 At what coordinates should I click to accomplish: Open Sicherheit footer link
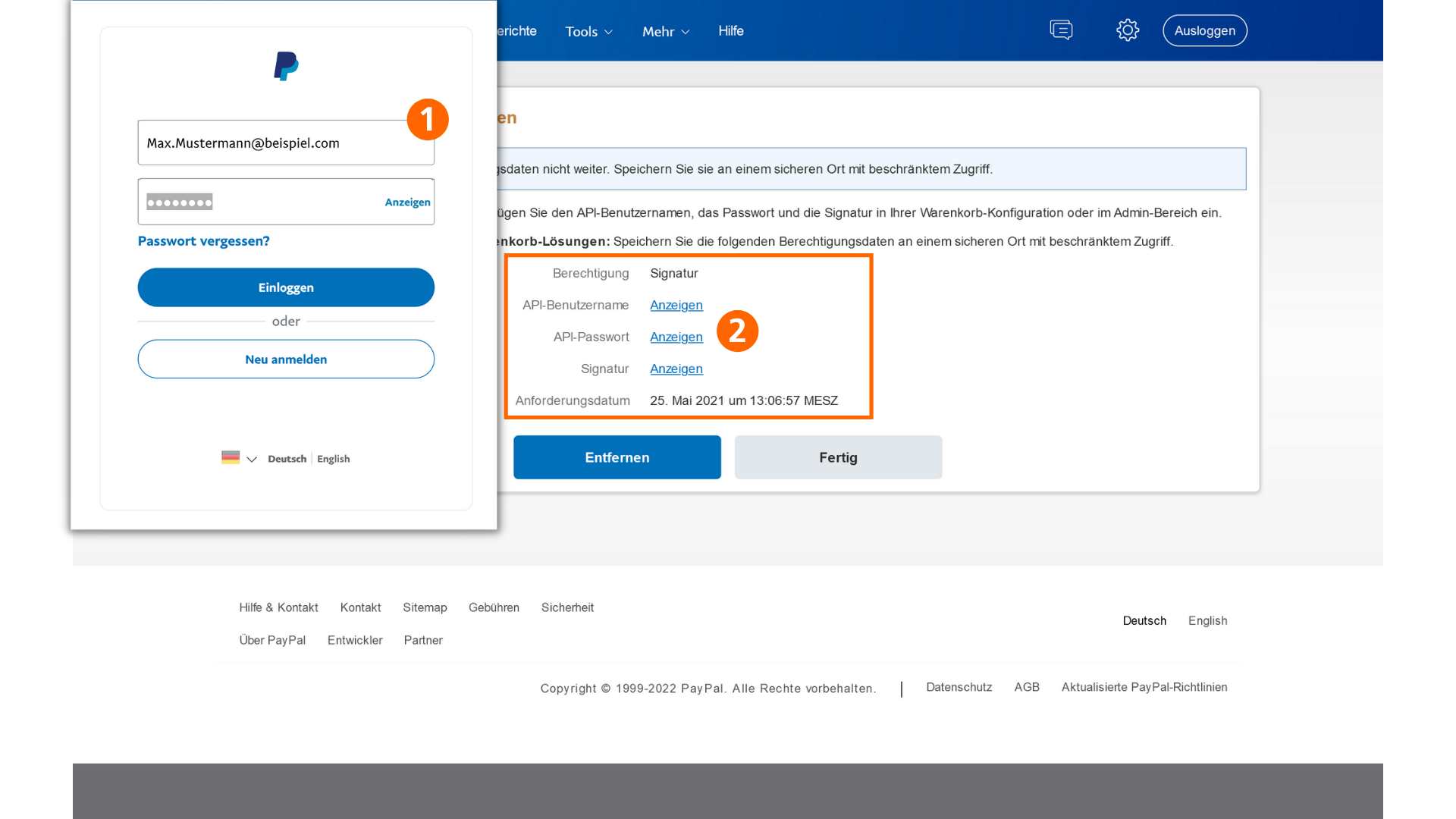[567, 607]
